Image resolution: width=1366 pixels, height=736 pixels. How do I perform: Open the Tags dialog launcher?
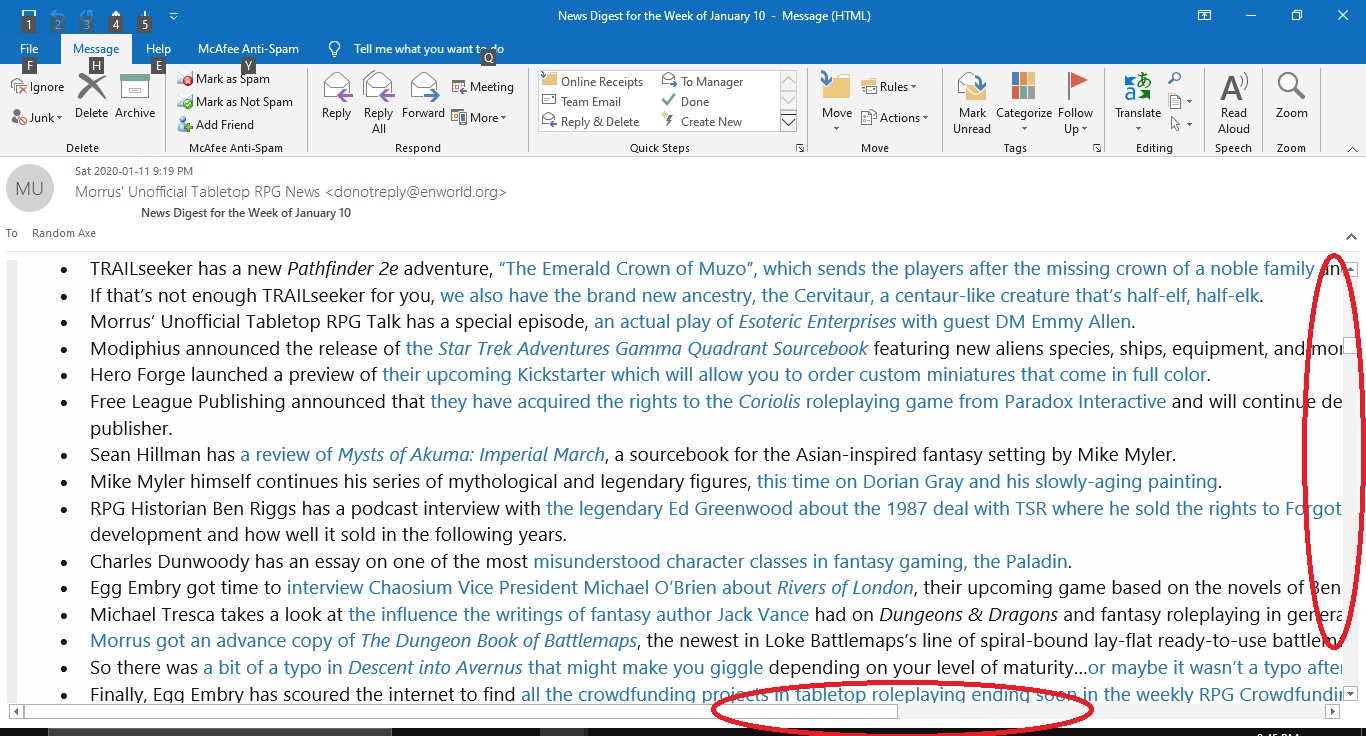coord(1097,148)
